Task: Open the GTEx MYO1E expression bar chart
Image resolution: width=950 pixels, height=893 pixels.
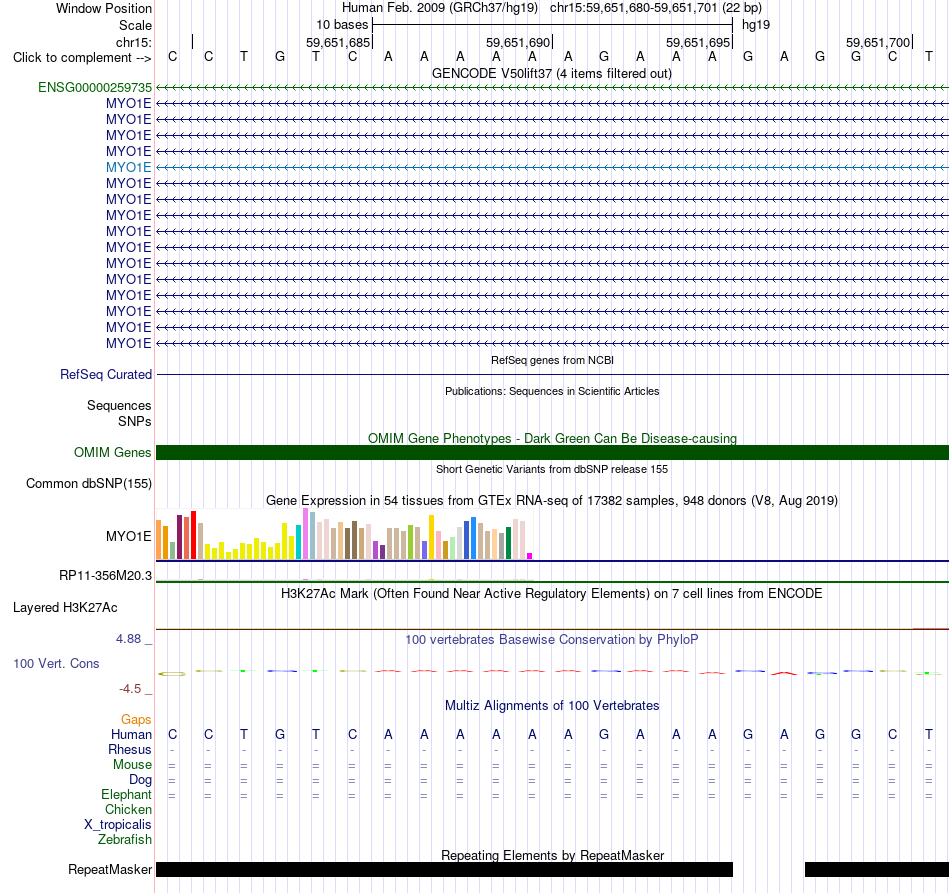Action: 344,534
